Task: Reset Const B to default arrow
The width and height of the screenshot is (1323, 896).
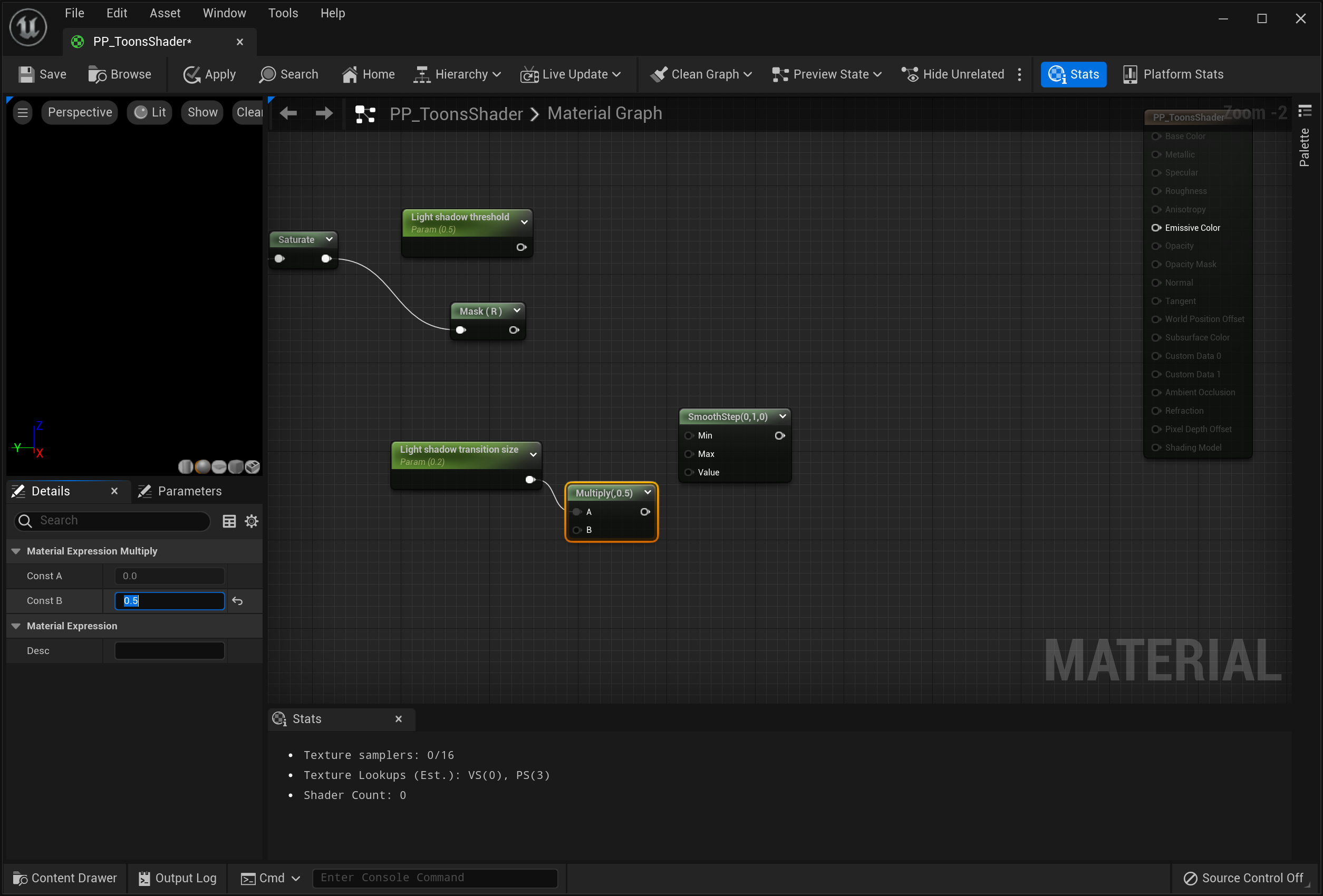Action: tap(237, 601)
